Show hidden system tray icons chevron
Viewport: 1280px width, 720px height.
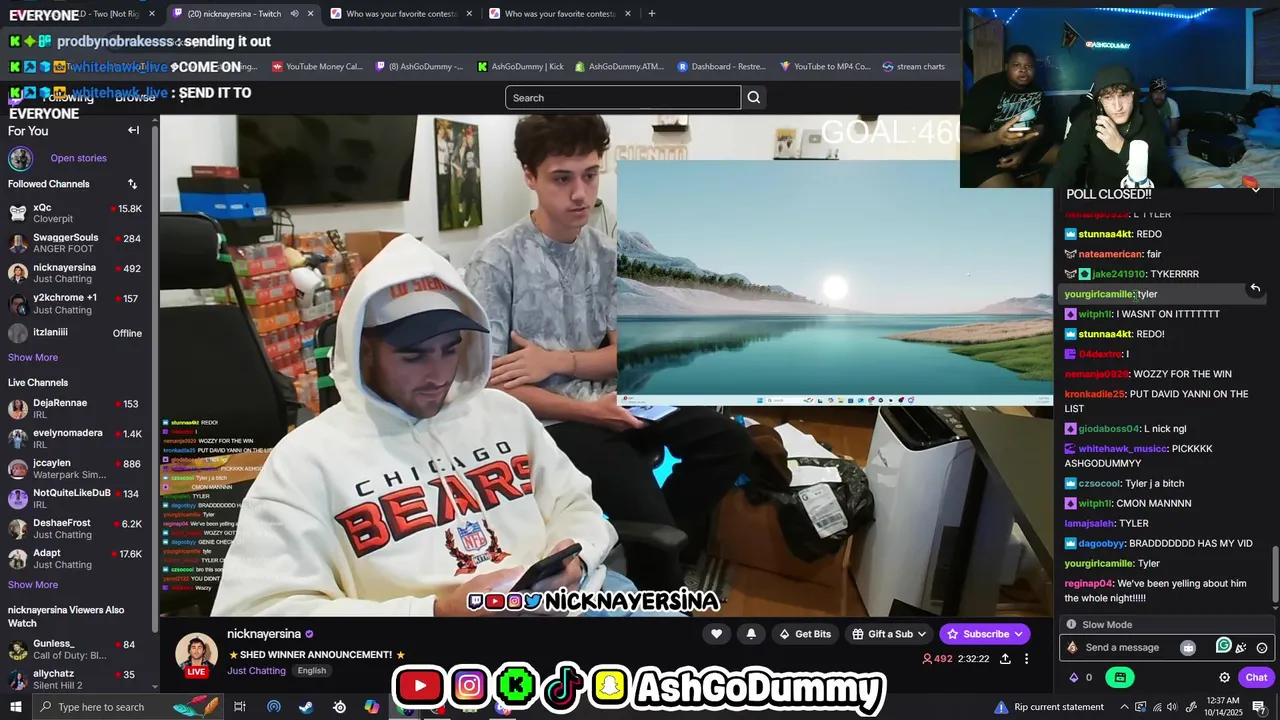(1125, 707)
